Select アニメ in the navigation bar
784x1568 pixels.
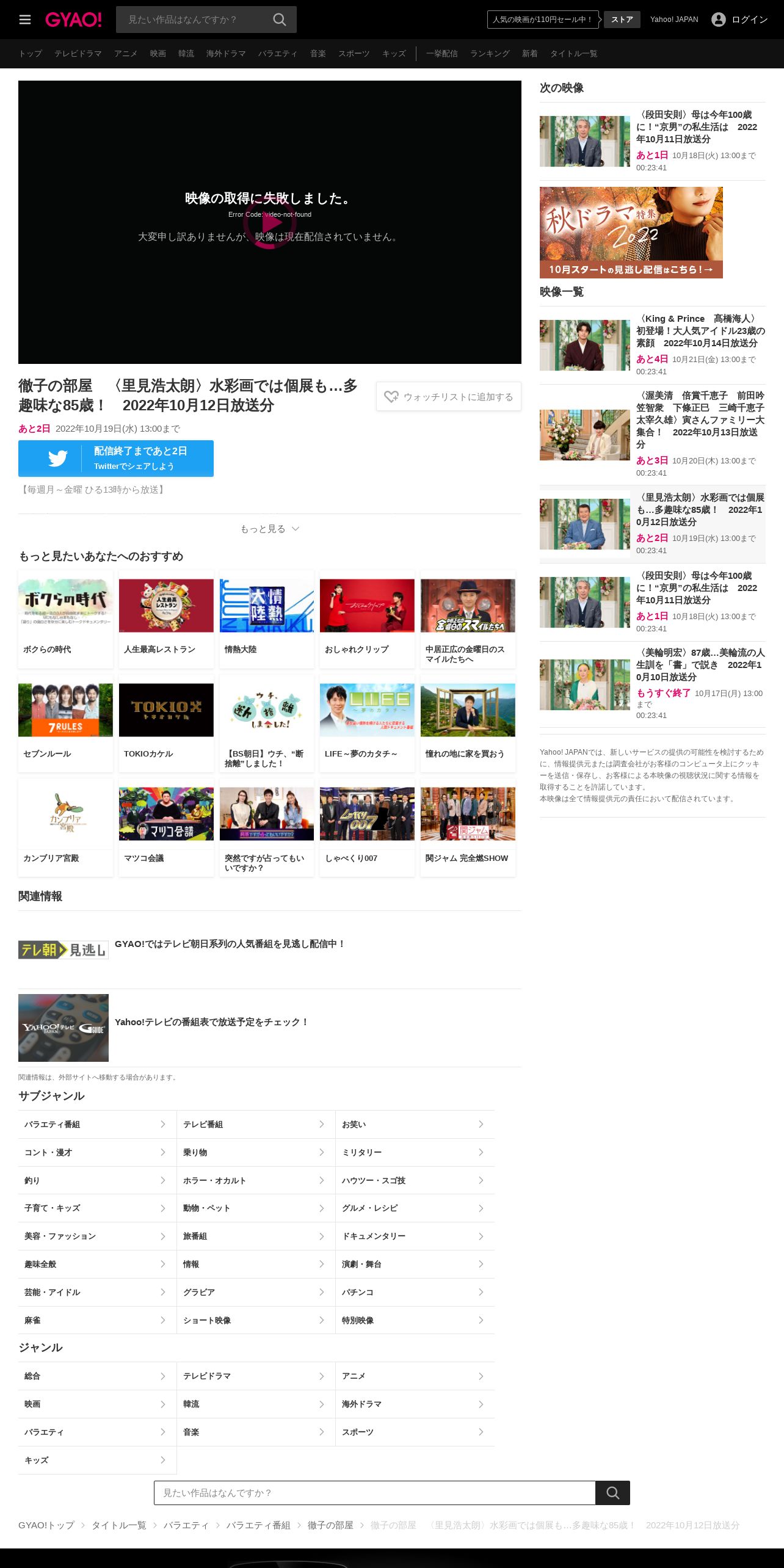tap(126, 54)
